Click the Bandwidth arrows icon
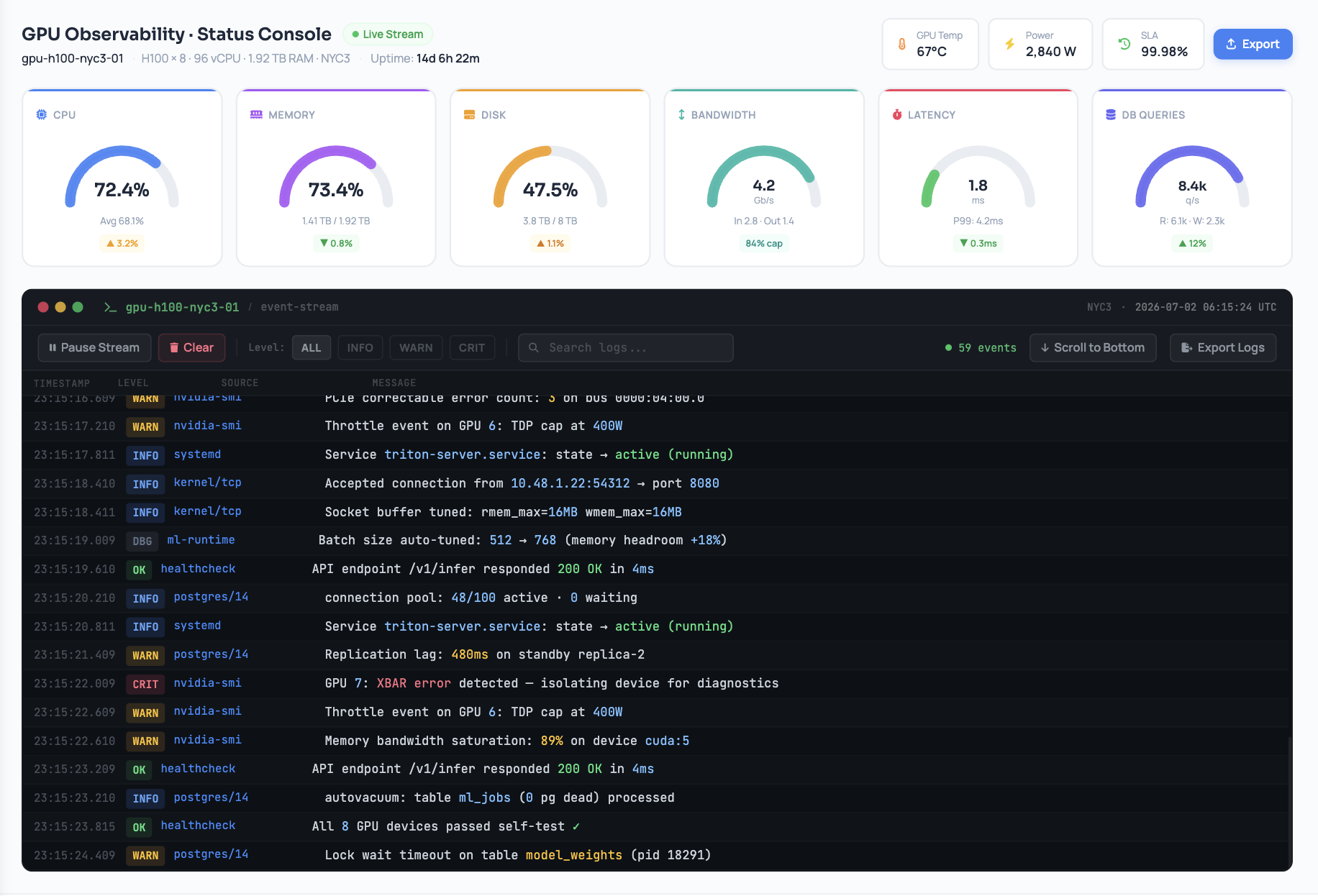 (x=681, y=114)
